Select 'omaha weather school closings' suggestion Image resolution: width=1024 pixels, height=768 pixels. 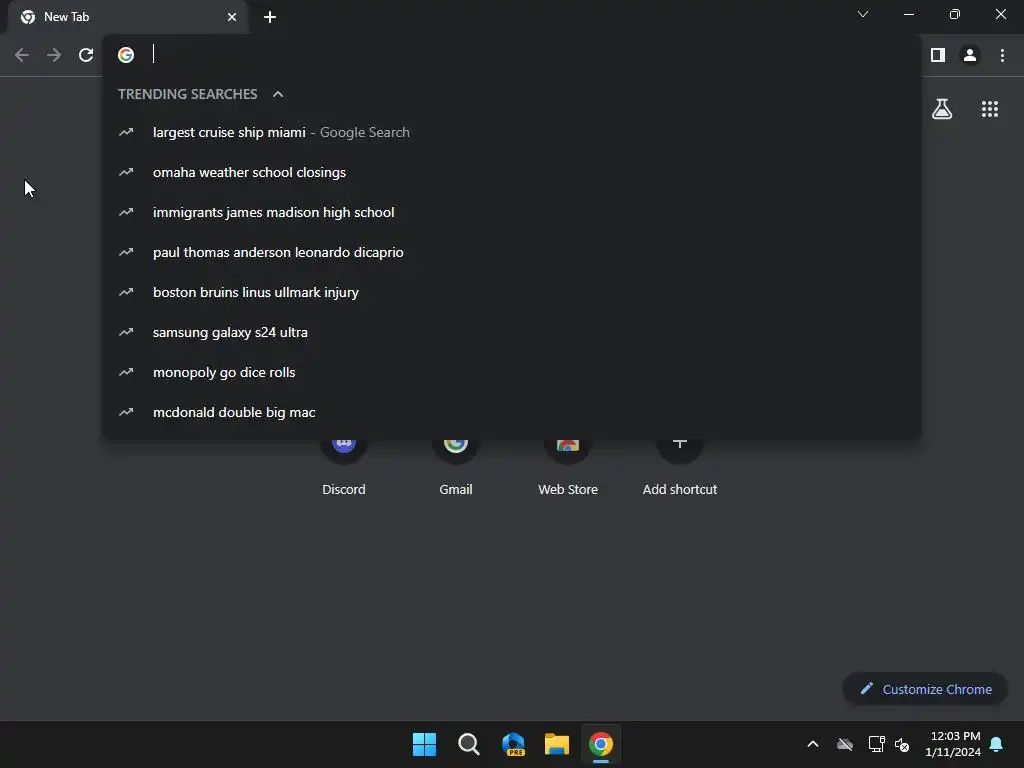click(x=512, y=172)
